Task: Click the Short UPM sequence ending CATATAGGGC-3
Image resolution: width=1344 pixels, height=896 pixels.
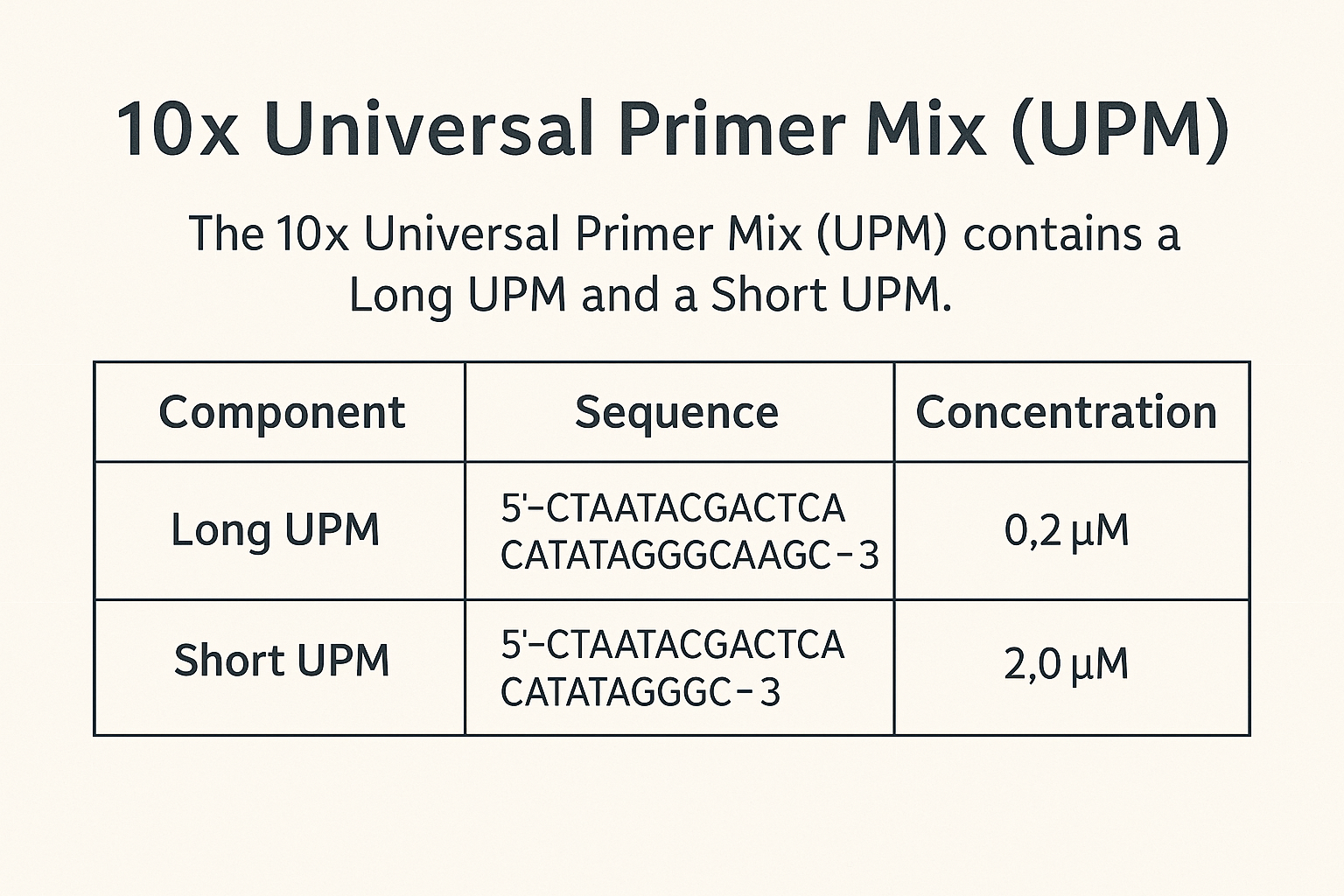Action: pos(640,692)
